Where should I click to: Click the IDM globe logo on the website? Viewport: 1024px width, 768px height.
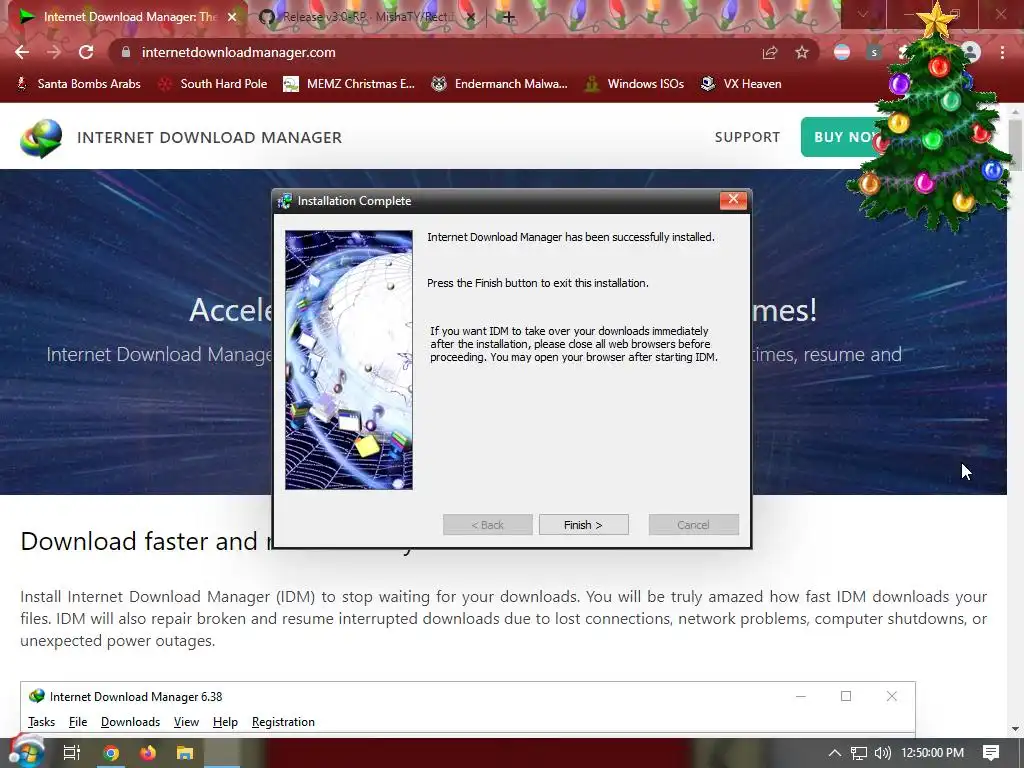click(x=40, y=138)
